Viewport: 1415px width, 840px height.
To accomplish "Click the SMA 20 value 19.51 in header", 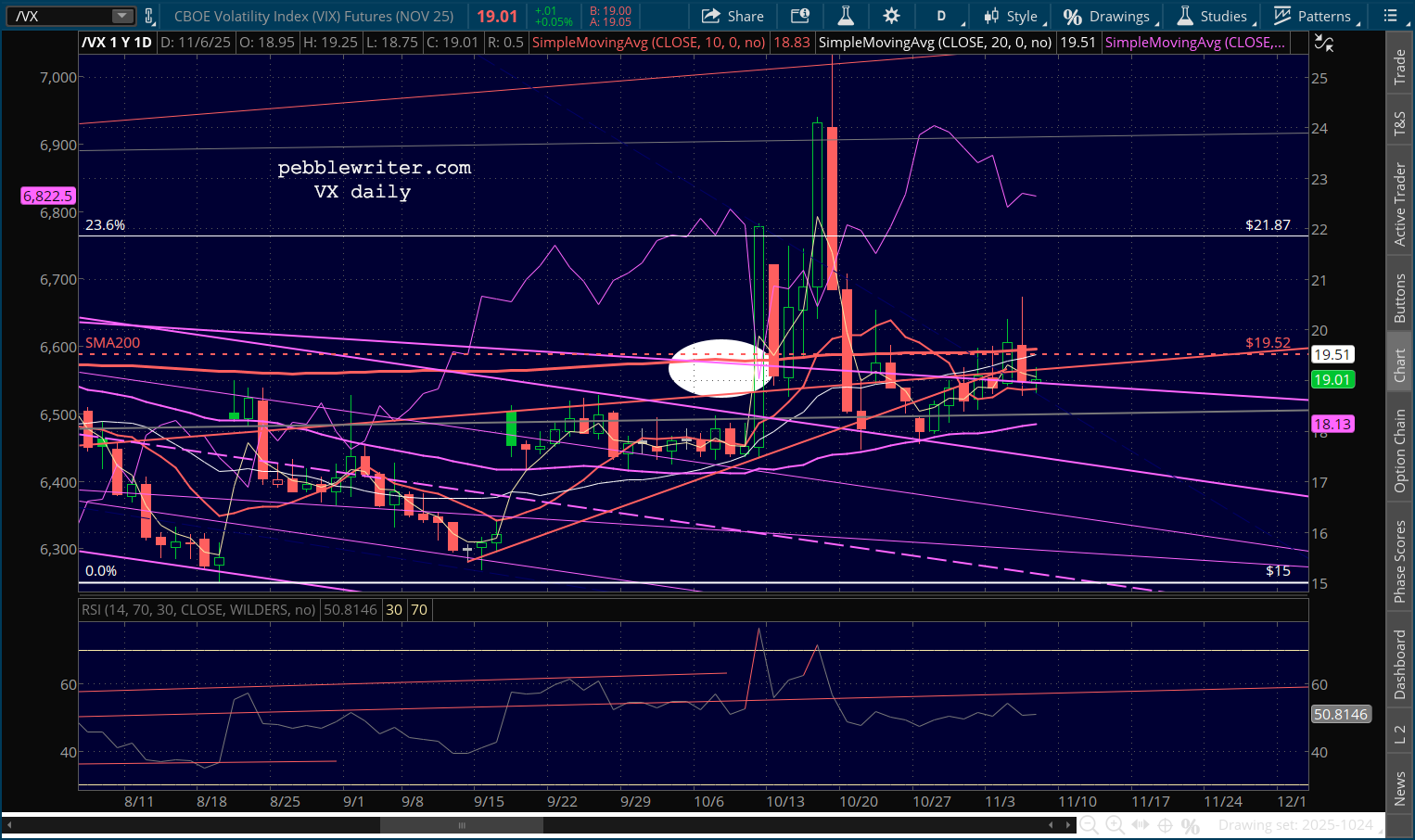I will [1077, 43].
